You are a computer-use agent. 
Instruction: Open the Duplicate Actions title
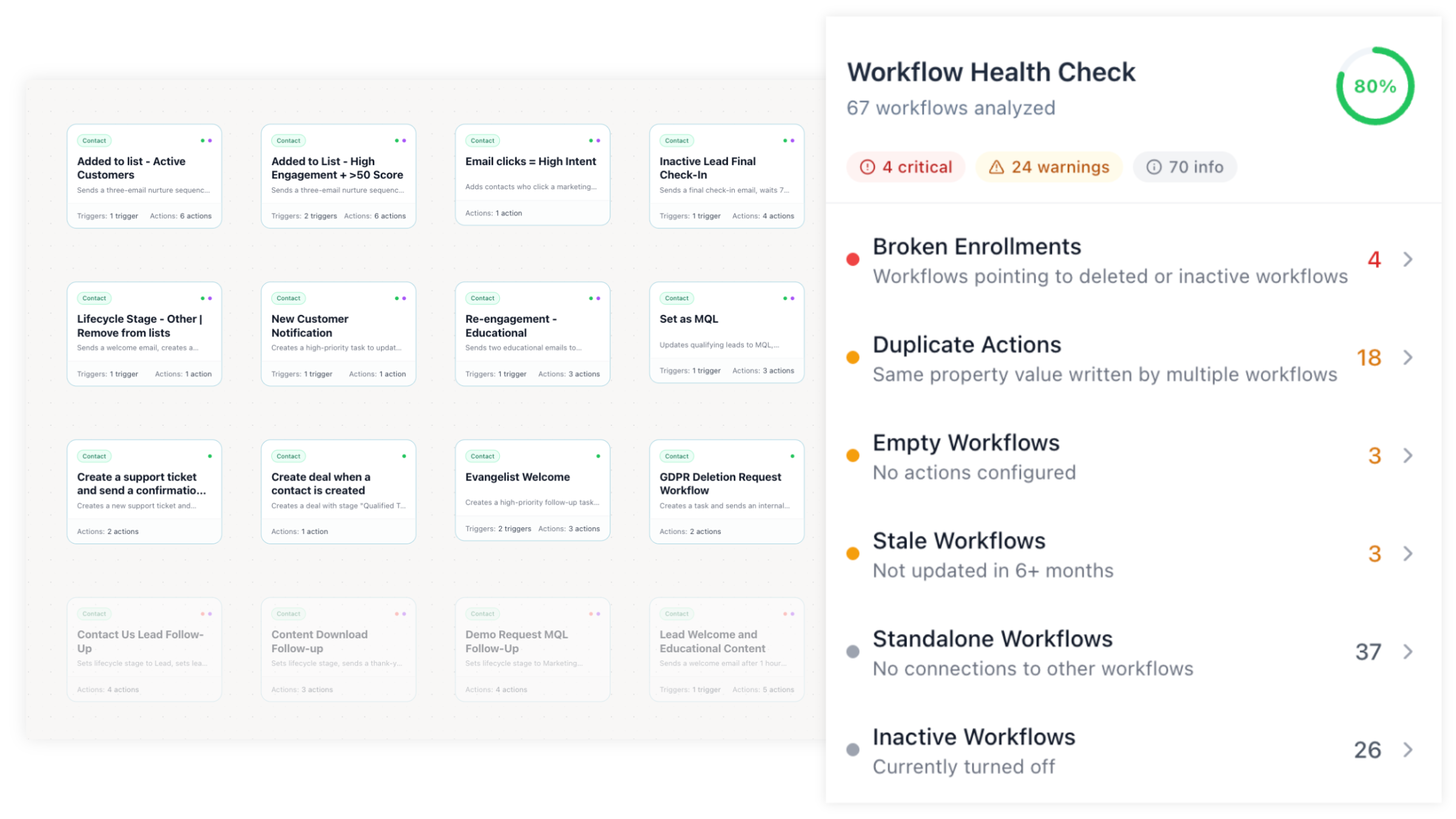click(x=967, y=345)
